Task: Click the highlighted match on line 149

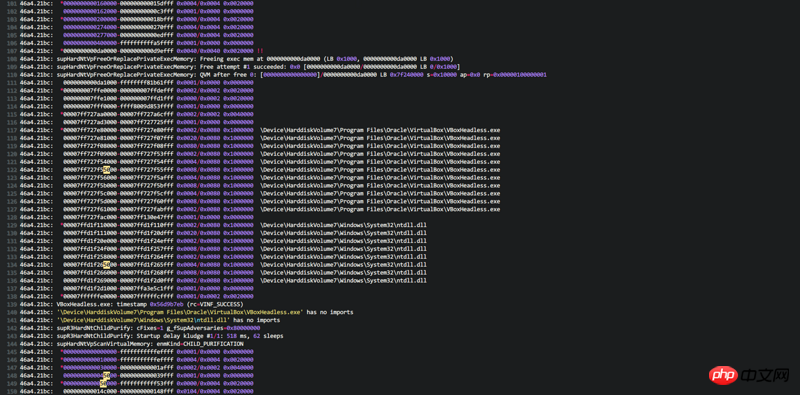Action: pyautogui.click(x=103, y=383)
